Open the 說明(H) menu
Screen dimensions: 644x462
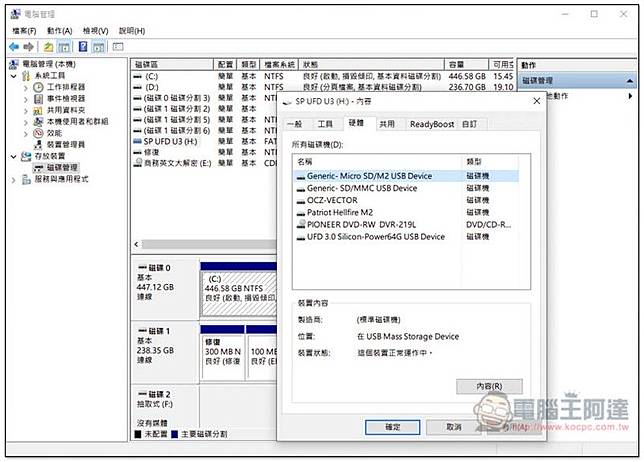click(x=132, y=31)
